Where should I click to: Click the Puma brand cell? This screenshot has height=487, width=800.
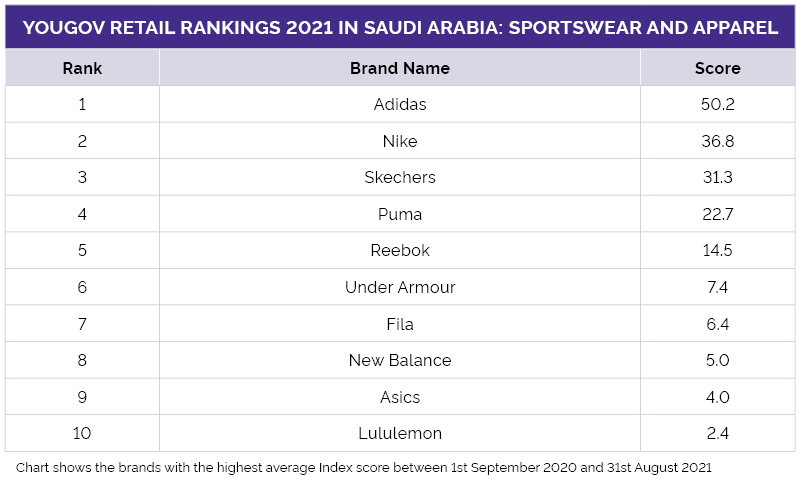pos(400,214)
